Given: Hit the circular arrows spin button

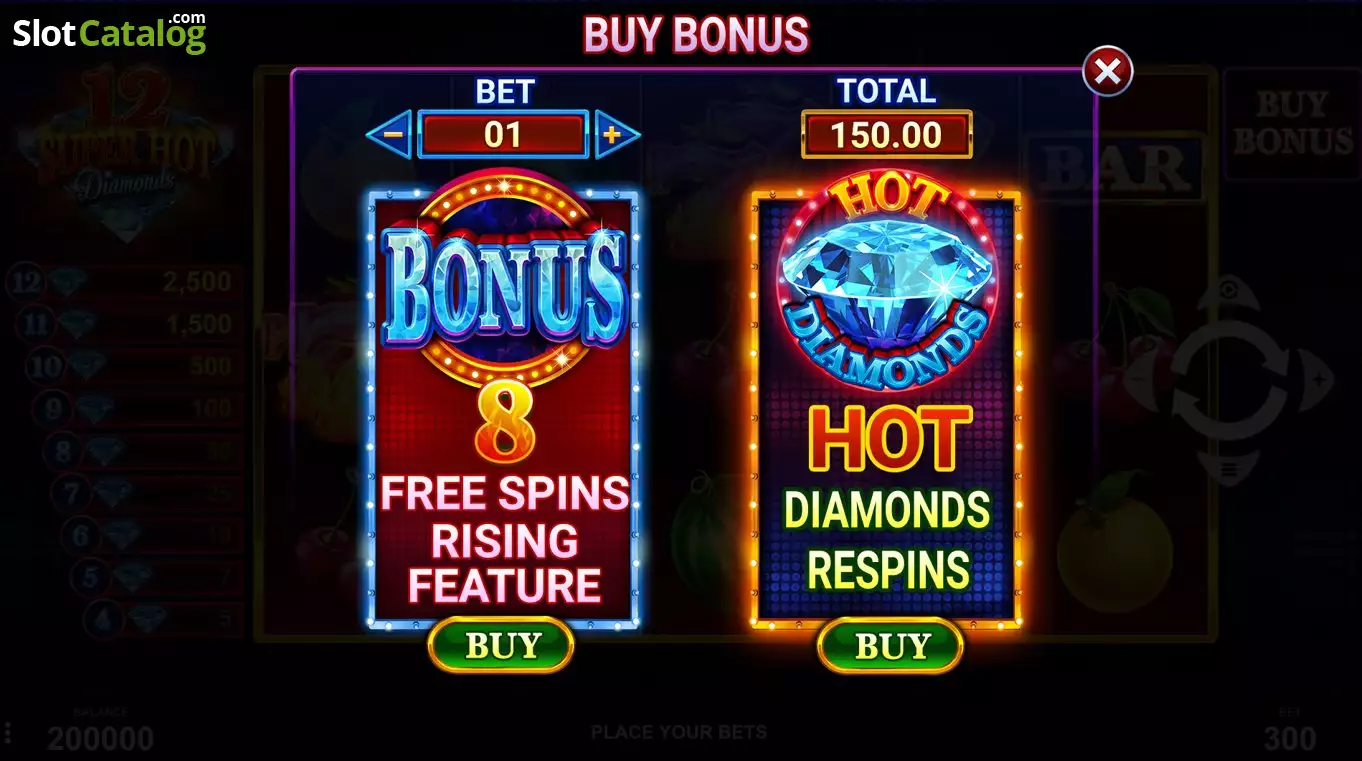Looking at the screenshot, I should coord(1227,379).
